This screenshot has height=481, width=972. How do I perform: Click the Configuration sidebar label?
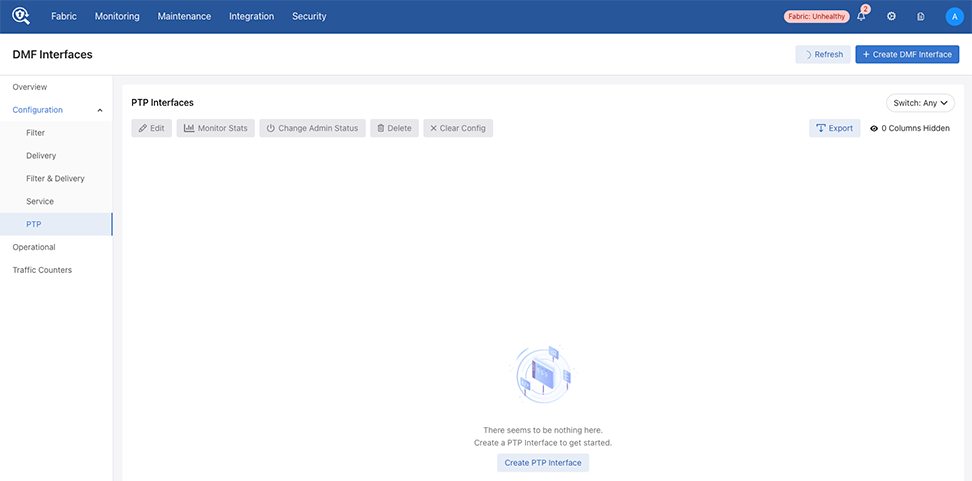(38, 110)
